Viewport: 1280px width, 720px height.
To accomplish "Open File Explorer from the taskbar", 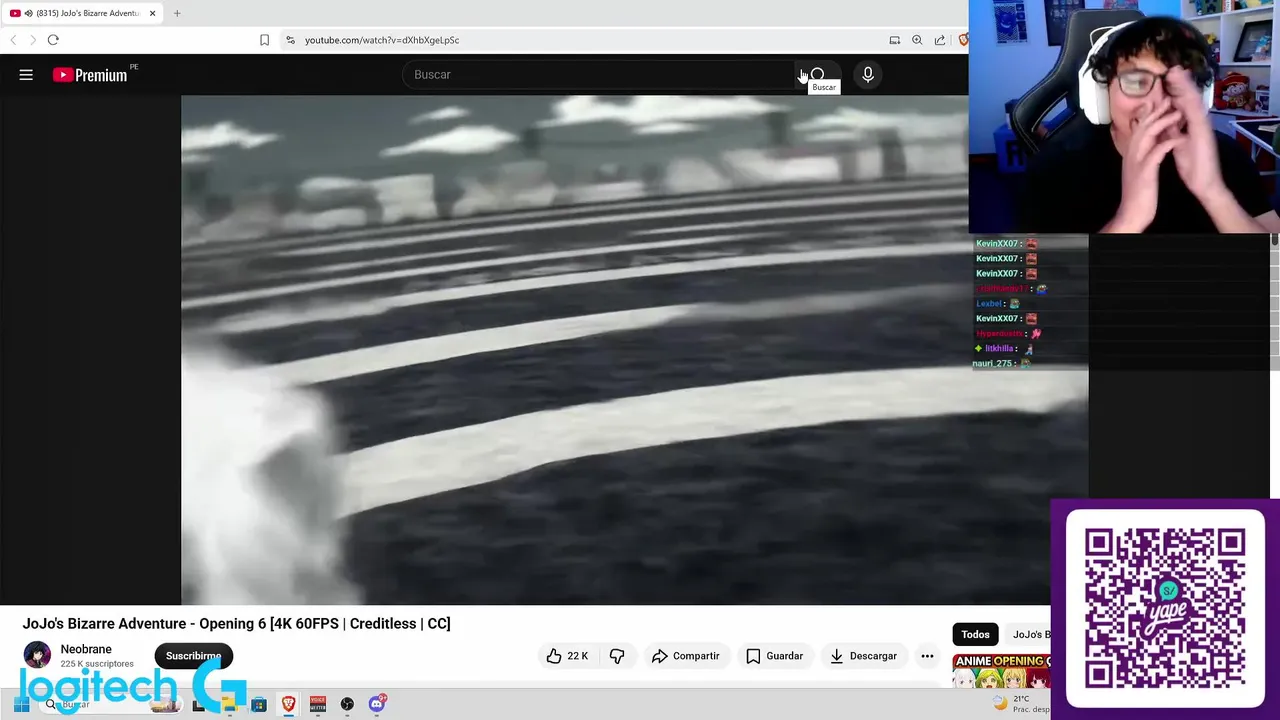I will point(229,704).
